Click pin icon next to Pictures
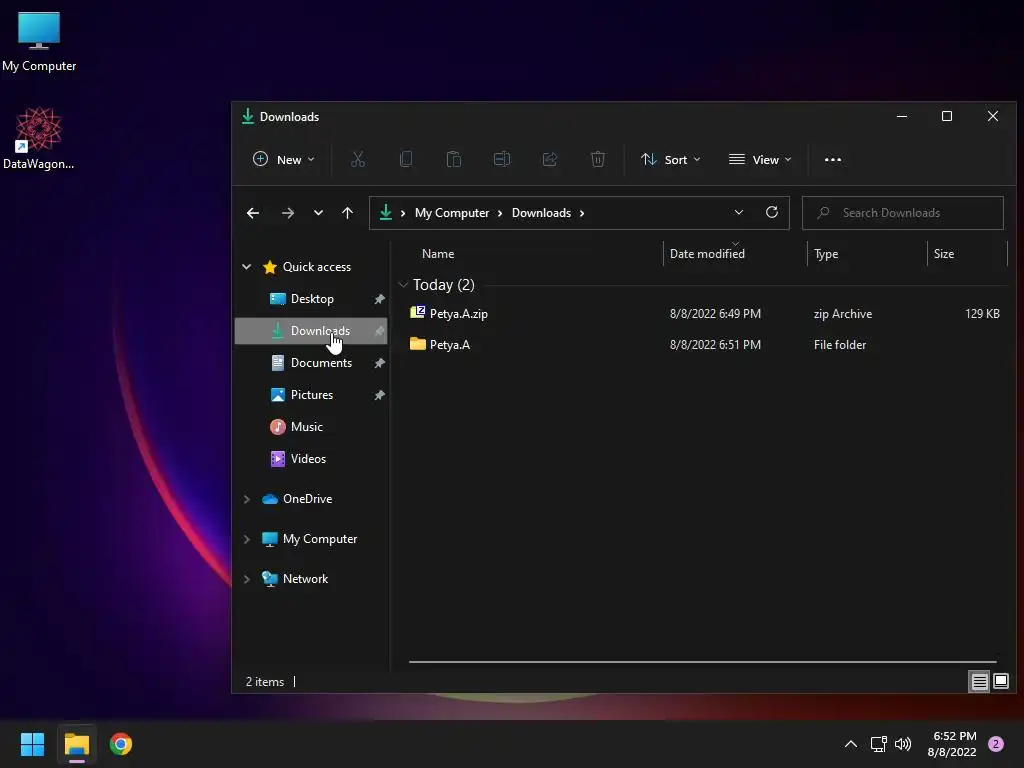The image size is (1024, 768). pos(379,395)
